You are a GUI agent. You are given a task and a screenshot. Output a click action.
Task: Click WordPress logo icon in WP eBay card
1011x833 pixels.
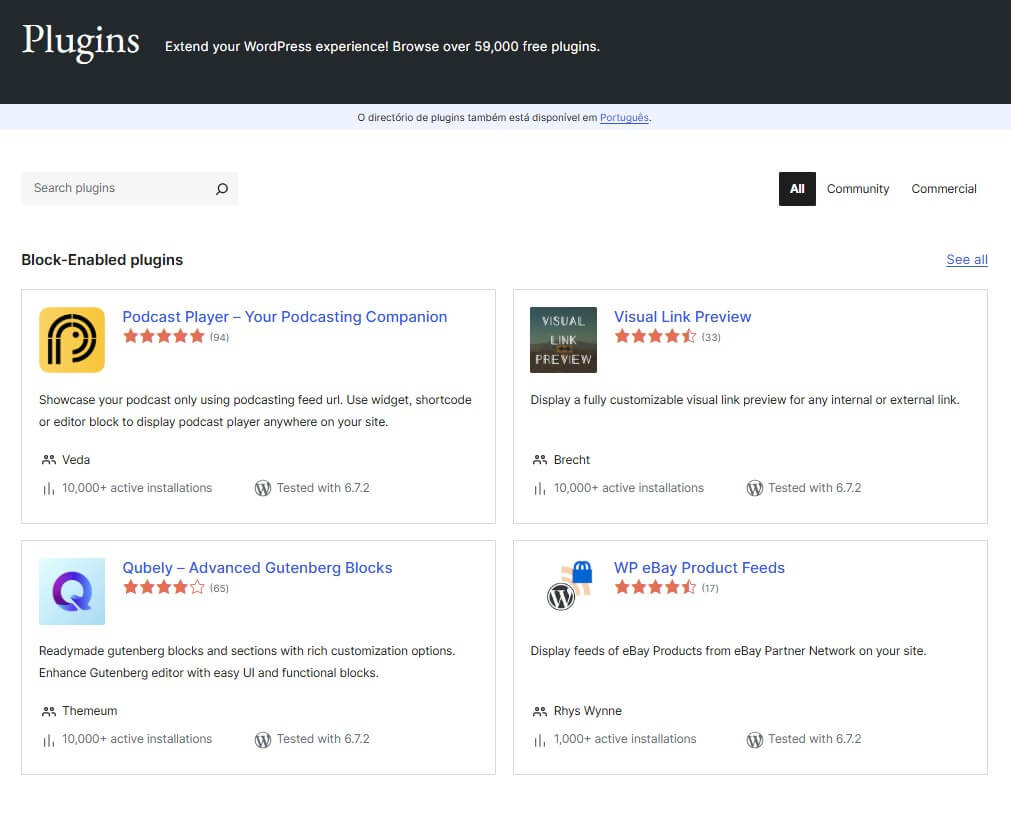[754, 740]
